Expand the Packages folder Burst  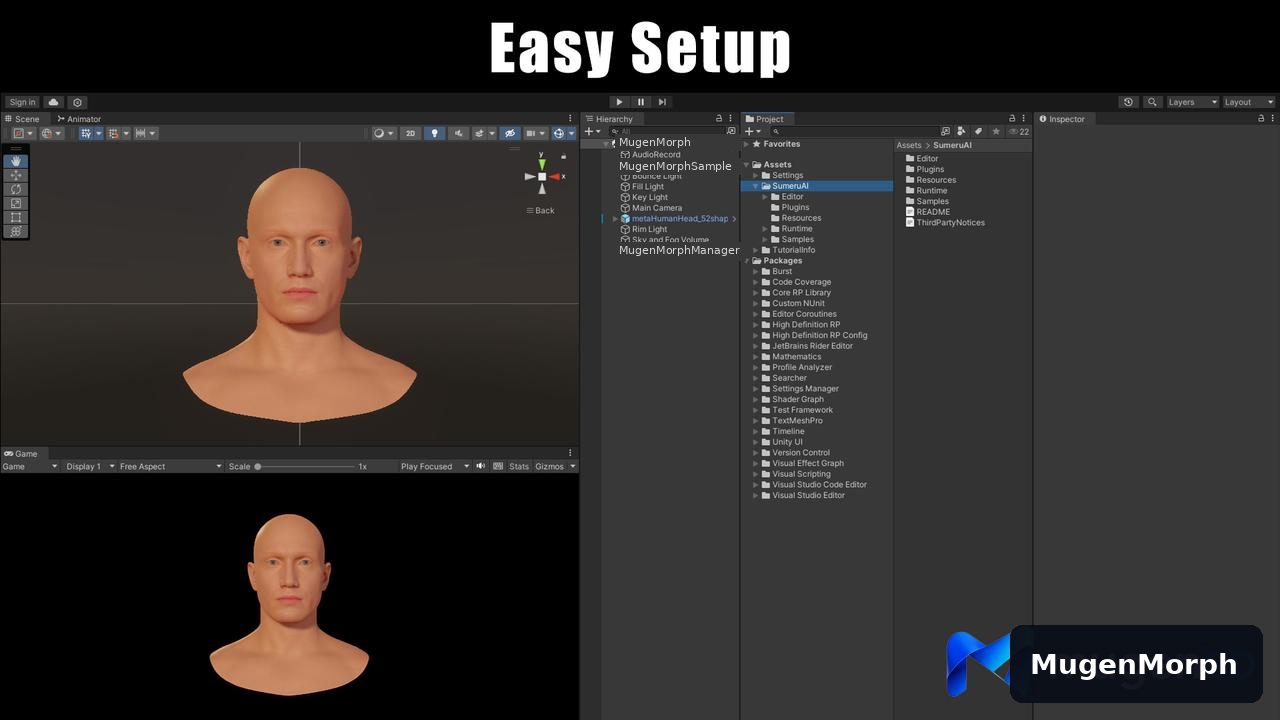tap(756, 271)
